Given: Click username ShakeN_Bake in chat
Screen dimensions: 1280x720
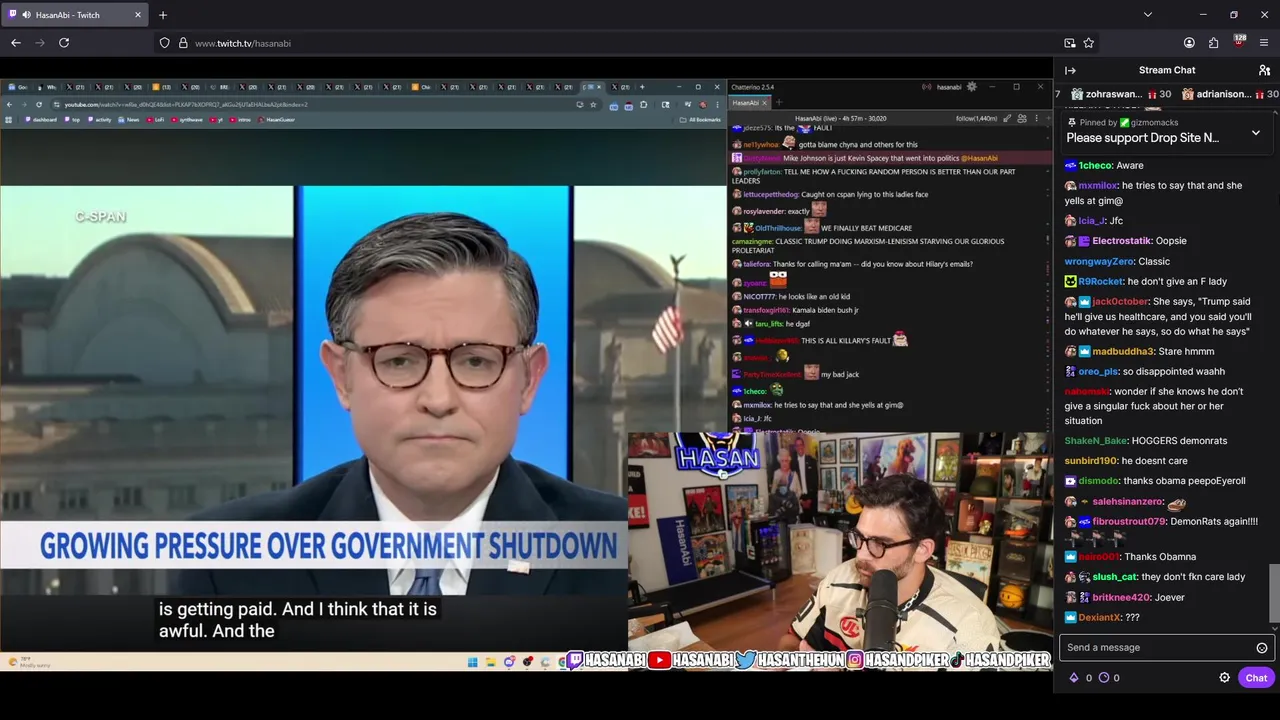Looking at the screenshot, I should click(x=1096, y=441).
